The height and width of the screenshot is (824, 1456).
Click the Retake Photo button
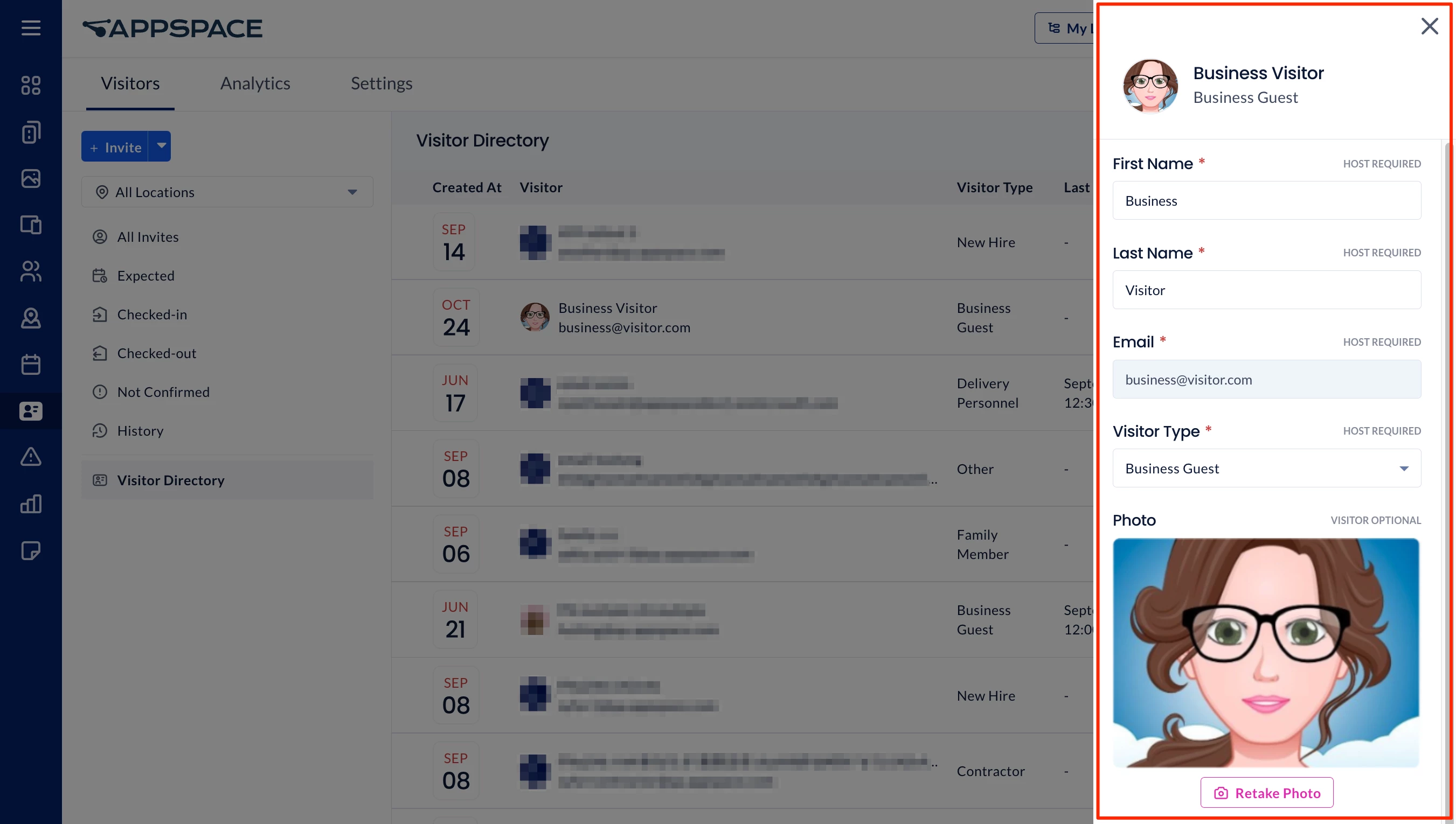click(x=1266, y=792)
